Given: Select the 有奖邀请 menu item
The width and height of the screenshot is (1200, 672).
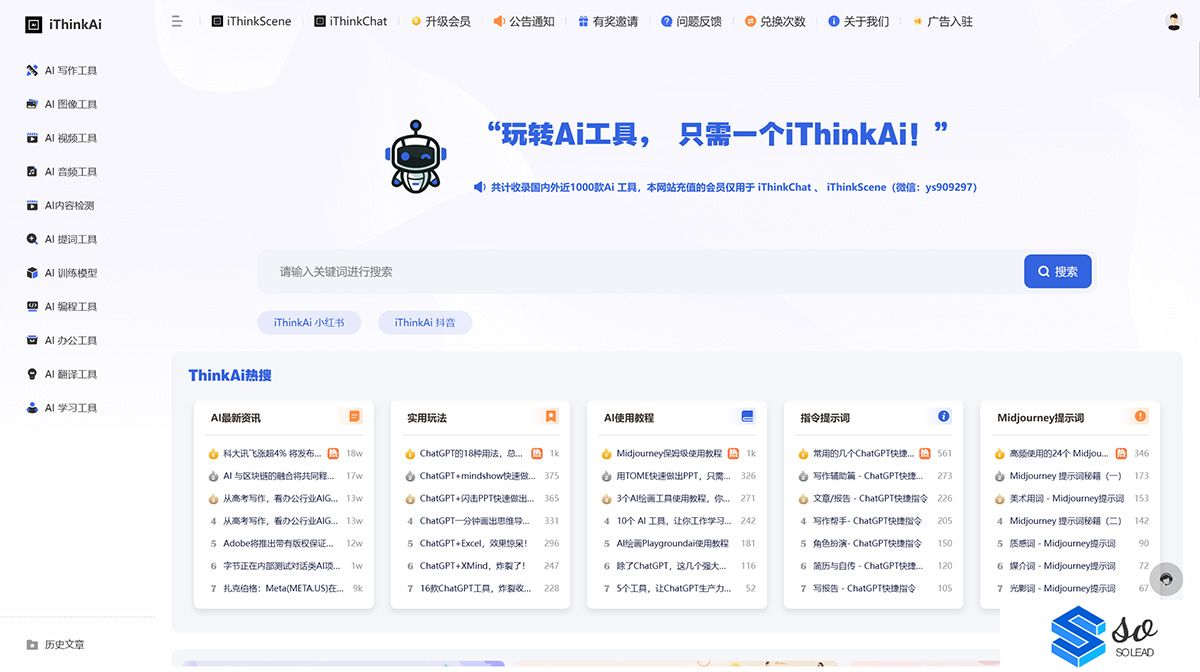Looking at the screenshot, I should [x=608, y=21].
